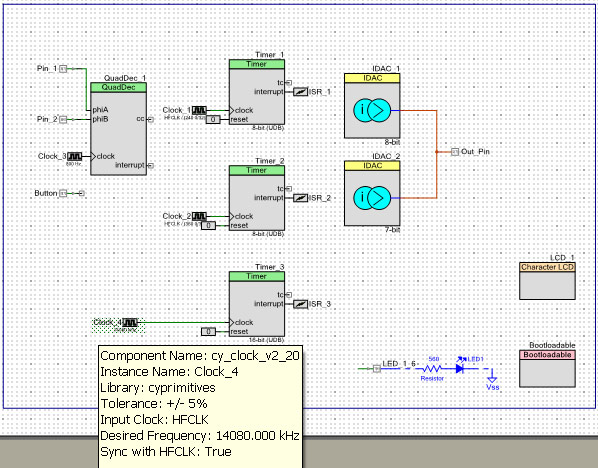The height and width of the screenshot is (468, 598).
Task: Click the Clock_3 clock symbol
Action: [x=74, y=156]
